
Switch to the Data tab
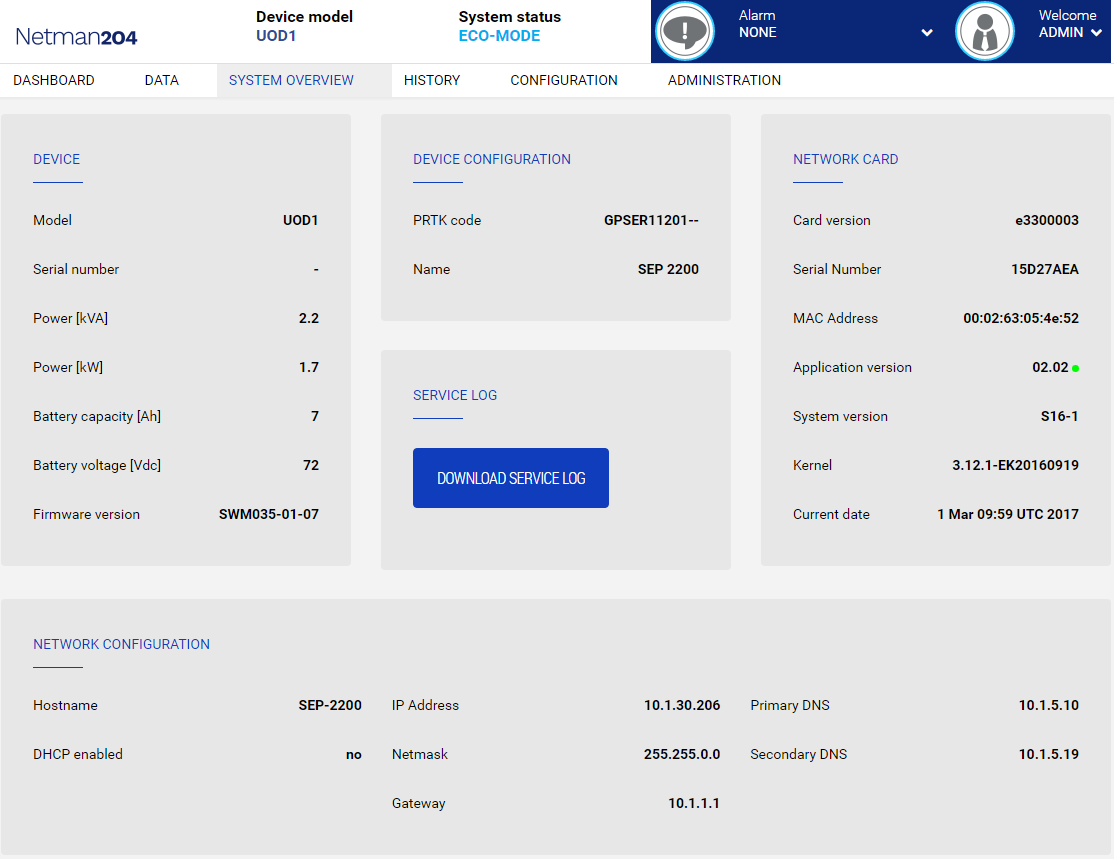click(x=161, y=80)
